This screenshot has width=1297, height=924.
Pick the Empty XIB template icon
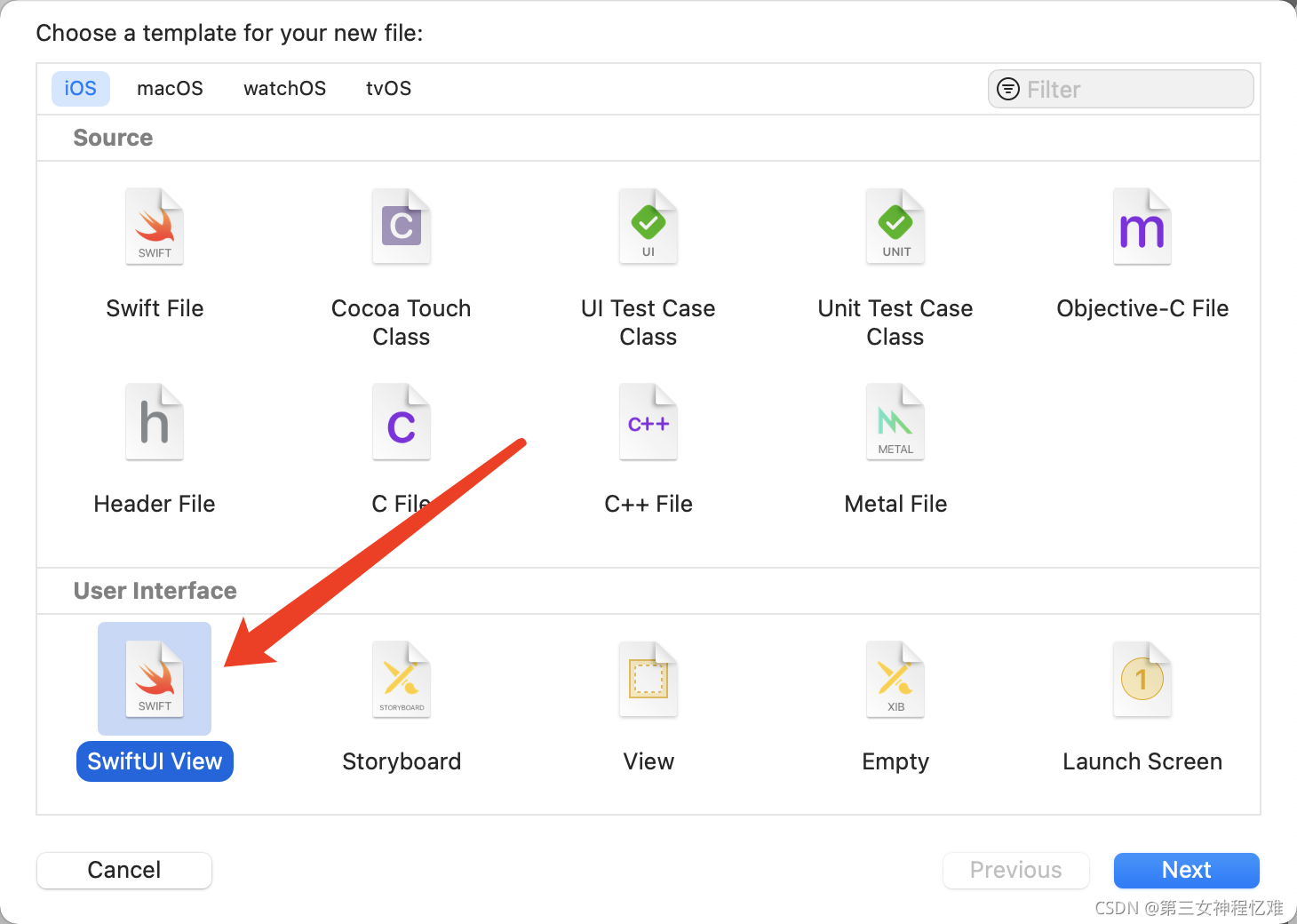click(x=895, y=679)
